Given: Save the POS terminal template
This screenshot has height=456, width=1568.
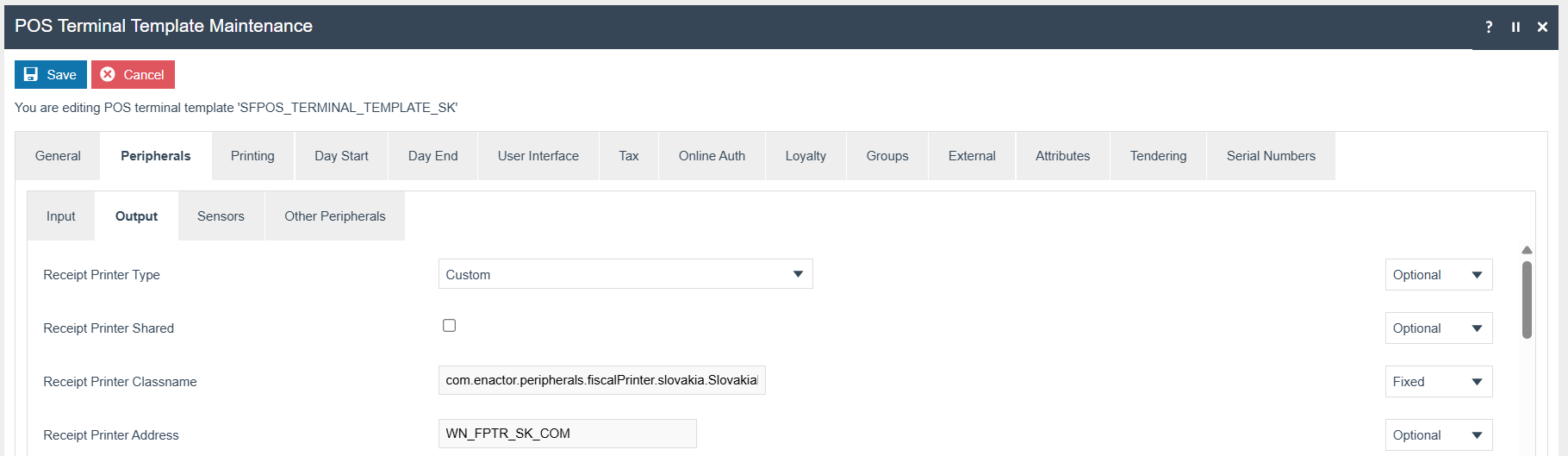Looking at the screenshot, I should tap(51, 75).
